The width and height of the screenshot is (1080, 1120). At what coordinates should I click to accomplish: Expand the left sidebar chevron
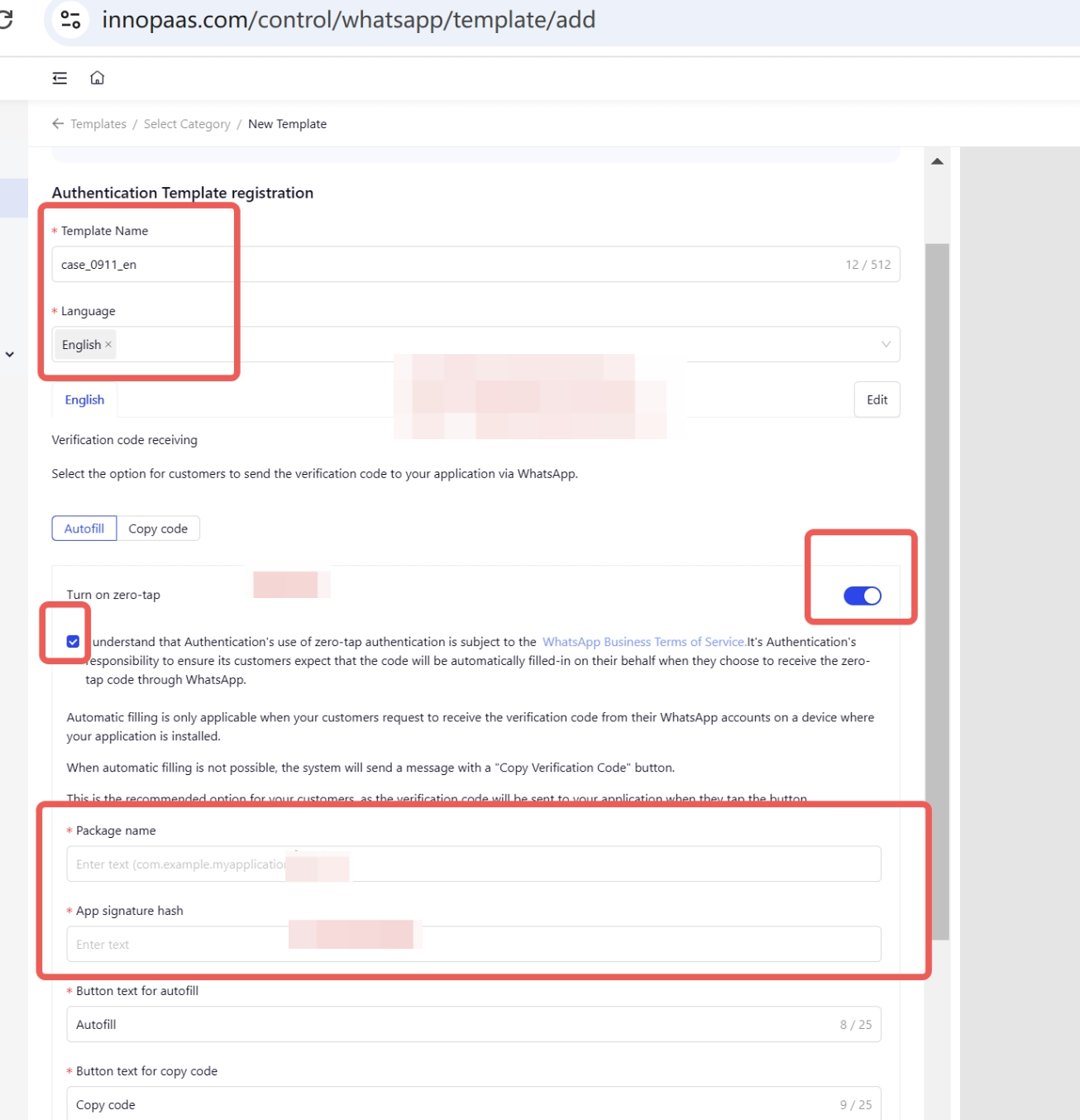point(10,354)
